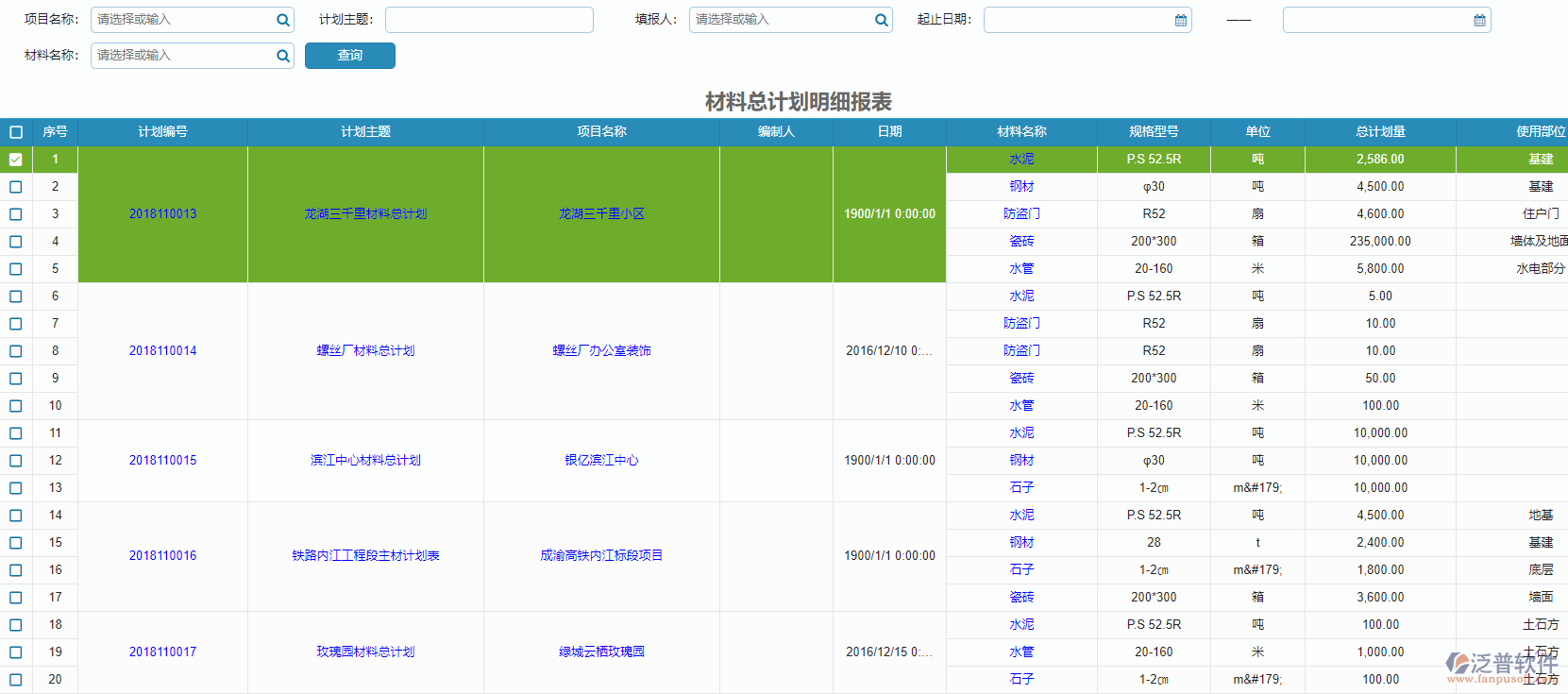
Task: Open 玫瑰园材料总计划 plan link
Action: (366, 652)
